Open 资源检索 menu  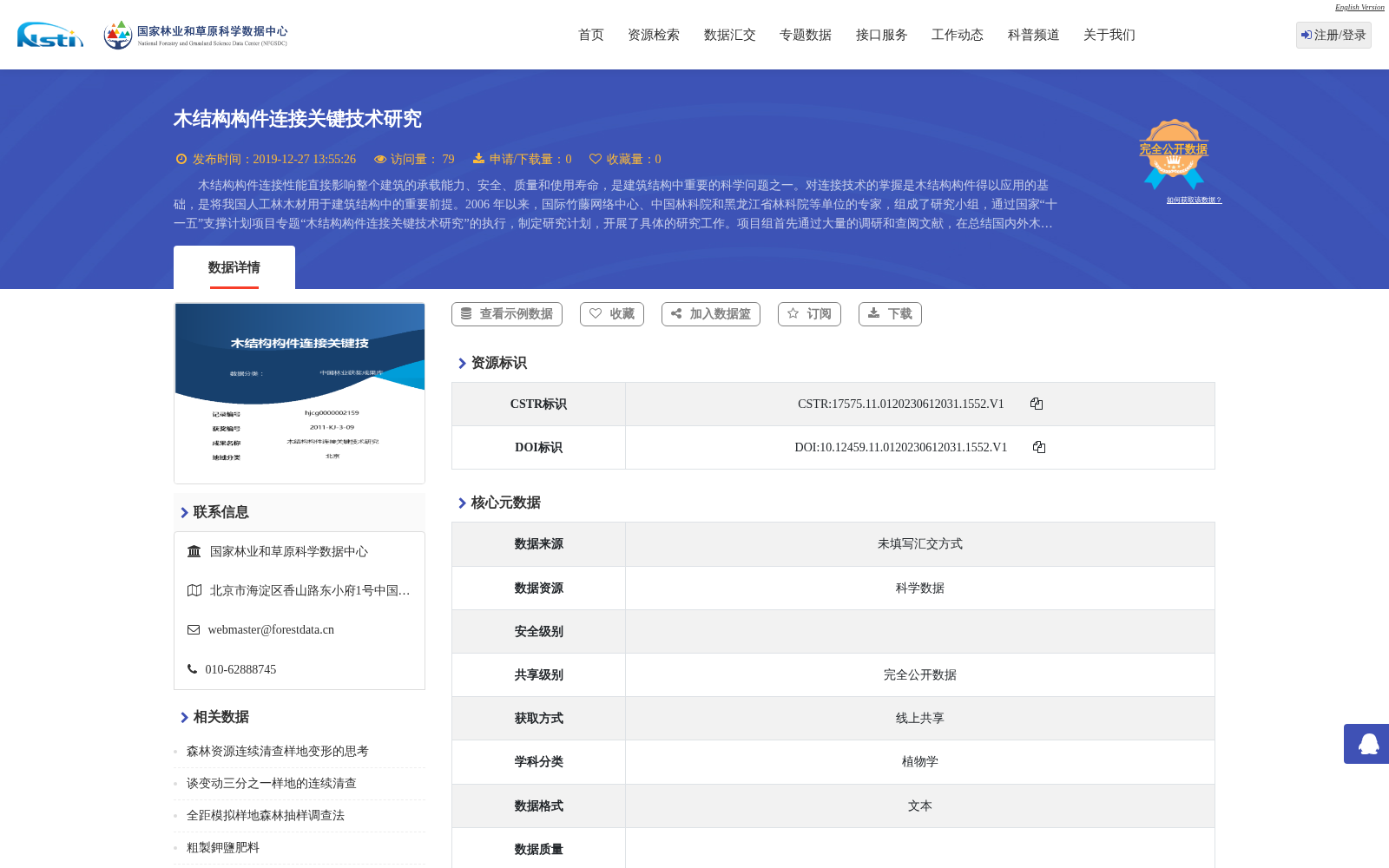click(x=654, y=35)
